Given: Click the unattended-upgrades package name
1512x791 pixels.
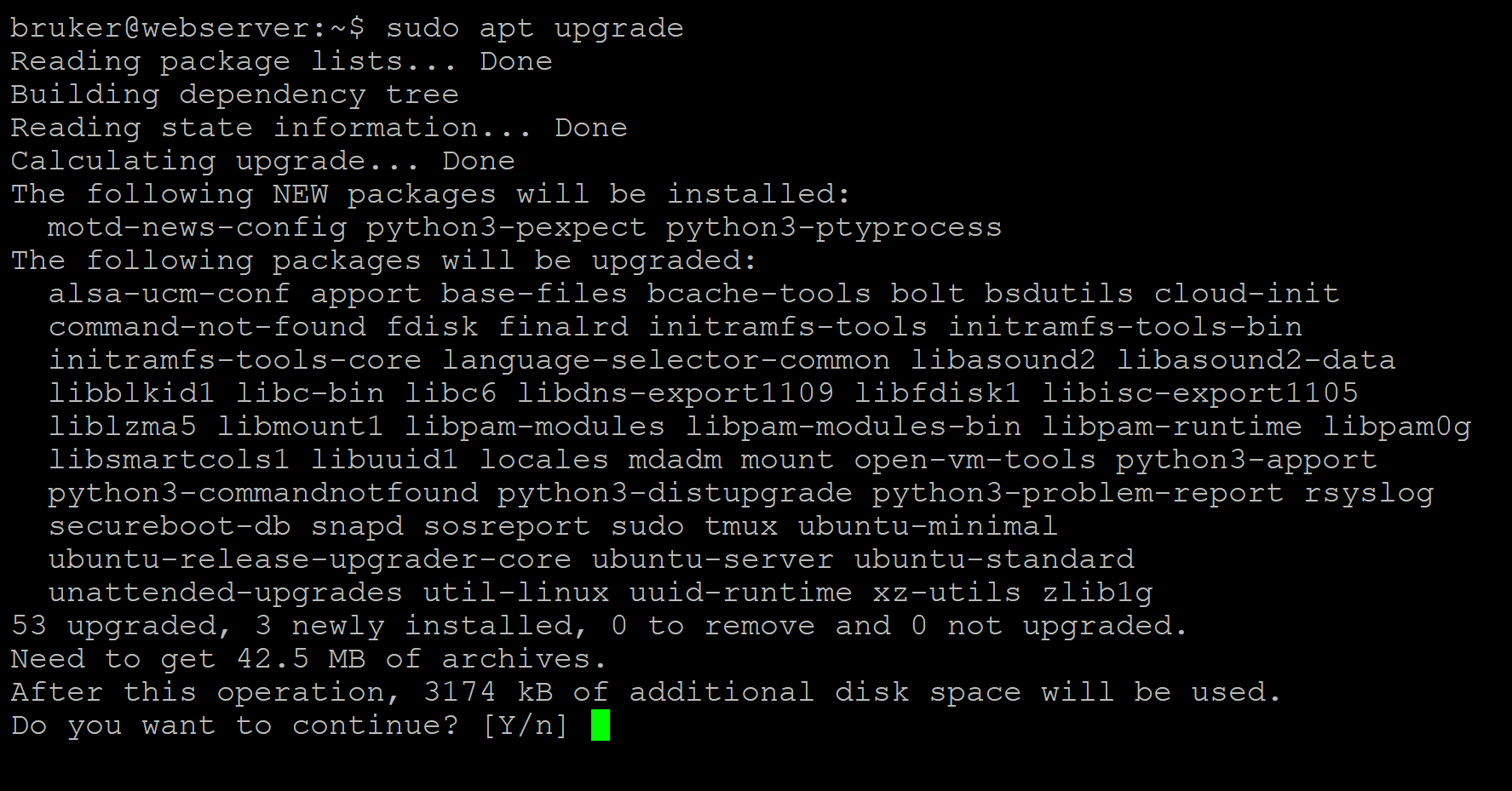Looking at the screenshot, I should [x=226, y=593].
